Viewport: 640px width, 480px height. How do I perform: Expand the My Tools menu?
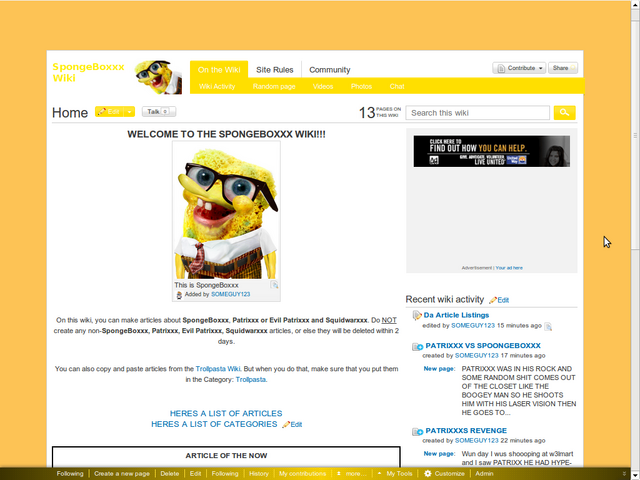(395, 473)
